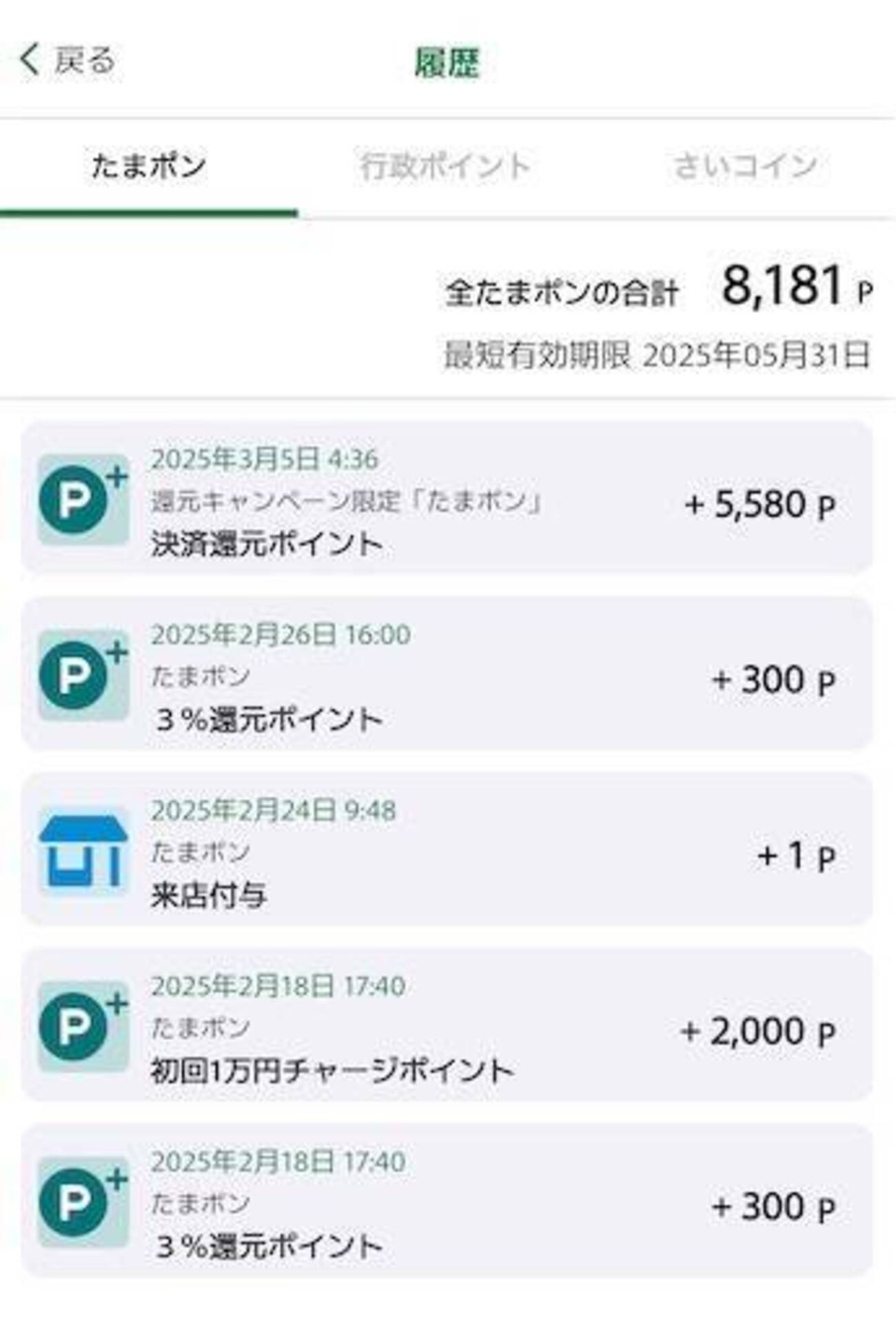Tap P+ icon of 2,000 P entry
This screenshot has height=1330, width=896.
[x=83, y=1027]
